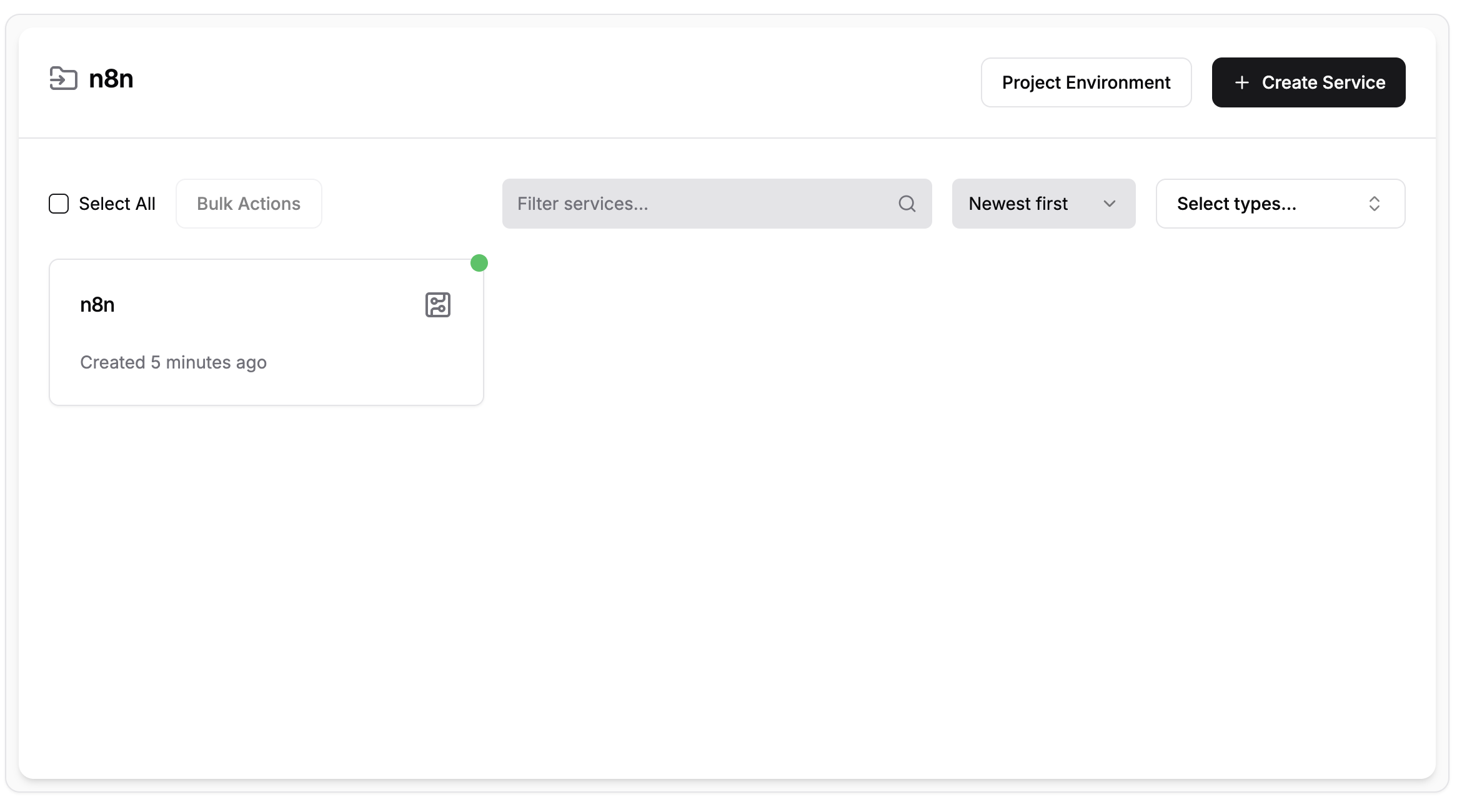Click the folder icon beside n8n title
The width and height of the screenshot is (1462, 812).
(x=64, y=79)
